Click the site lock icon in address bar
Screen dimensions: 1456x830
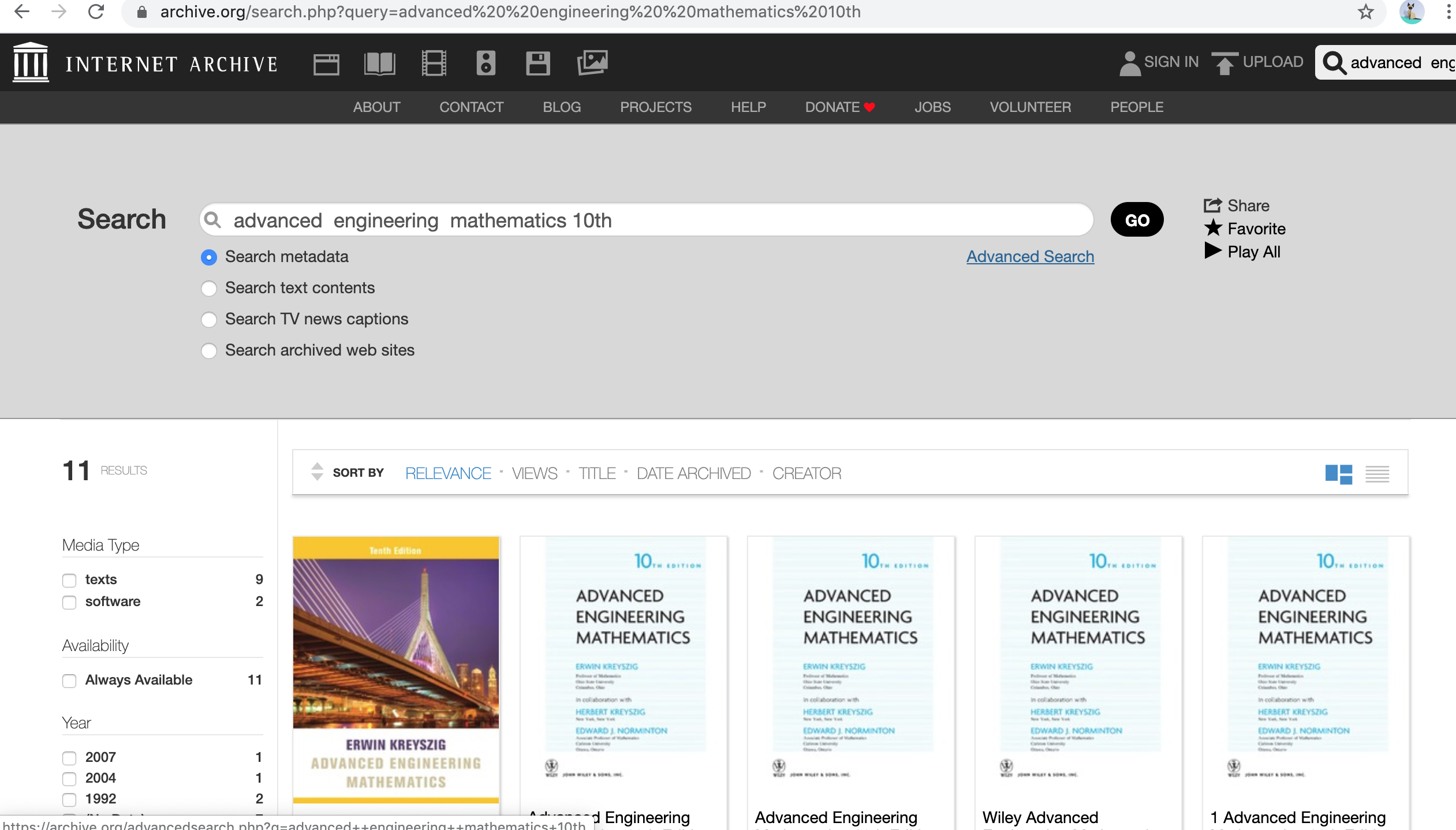(x=141, y=12)
